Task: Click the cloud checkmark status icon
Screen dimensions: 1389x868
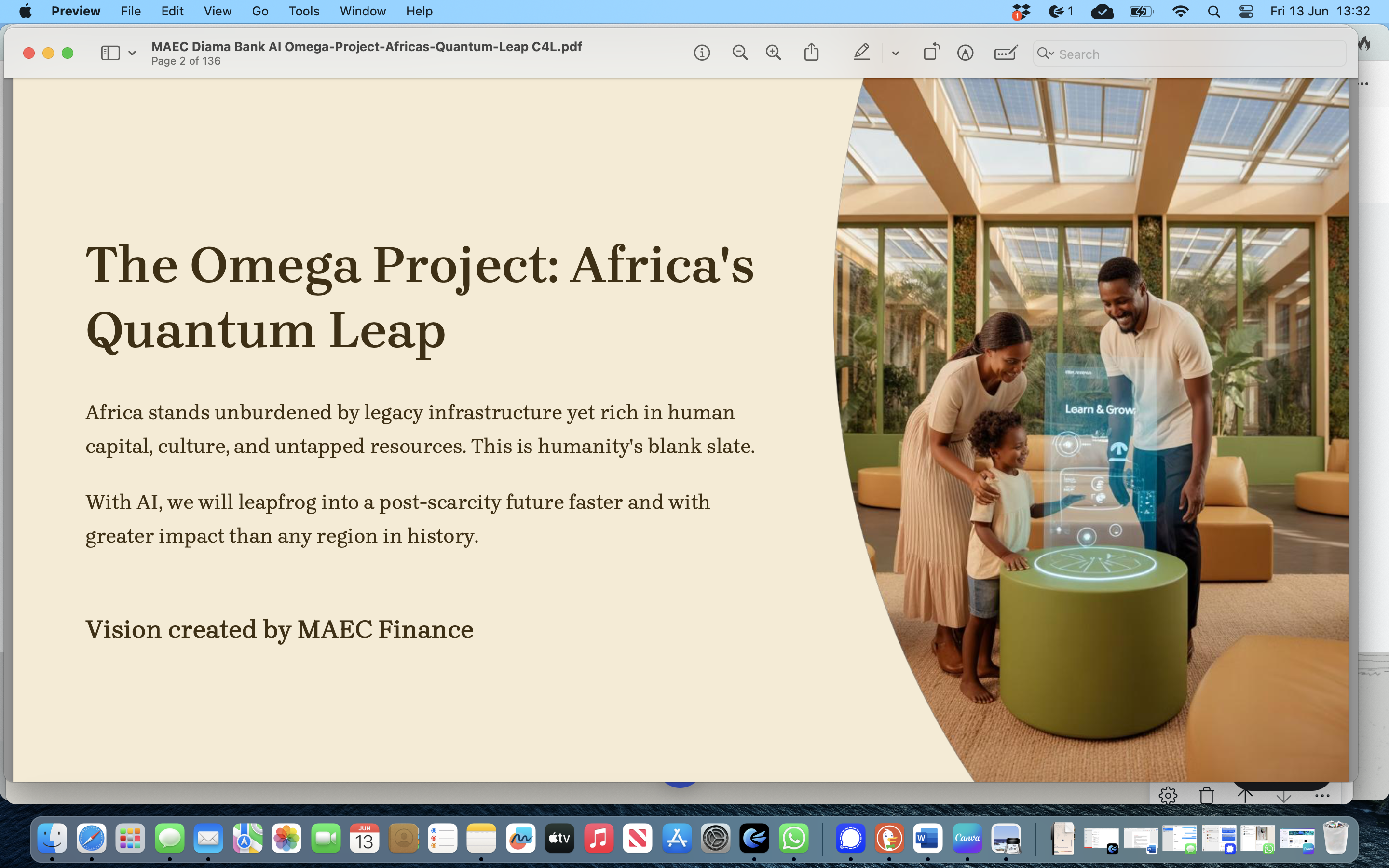Action: point(1102,12)
